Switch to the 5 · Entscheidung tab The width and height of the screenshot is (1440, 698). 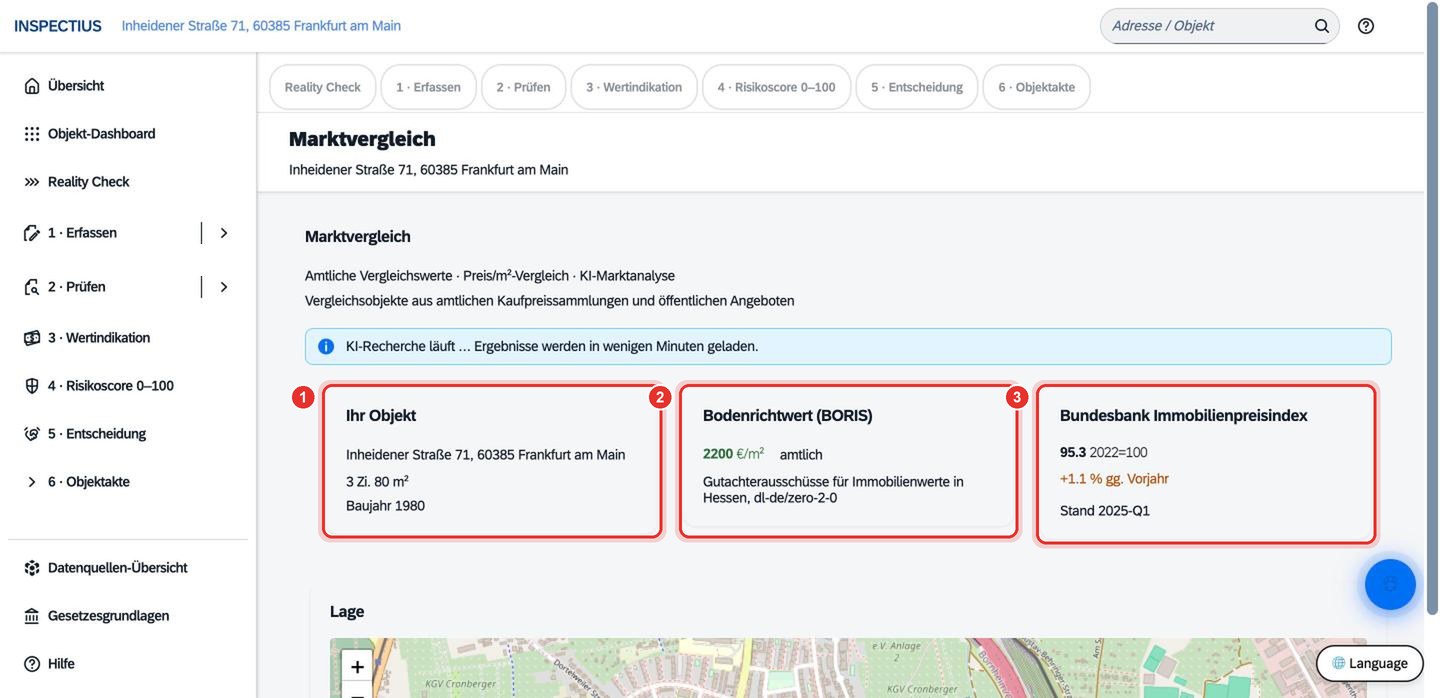pyautogui.click(x=917, y=87)
